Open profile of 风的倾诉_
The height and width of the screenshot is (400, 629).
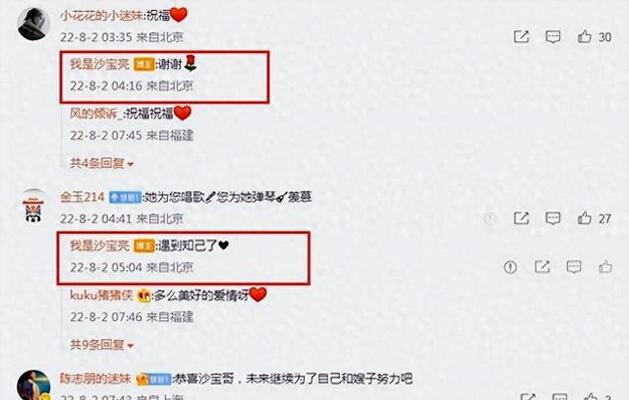click(x=96, y=114)
